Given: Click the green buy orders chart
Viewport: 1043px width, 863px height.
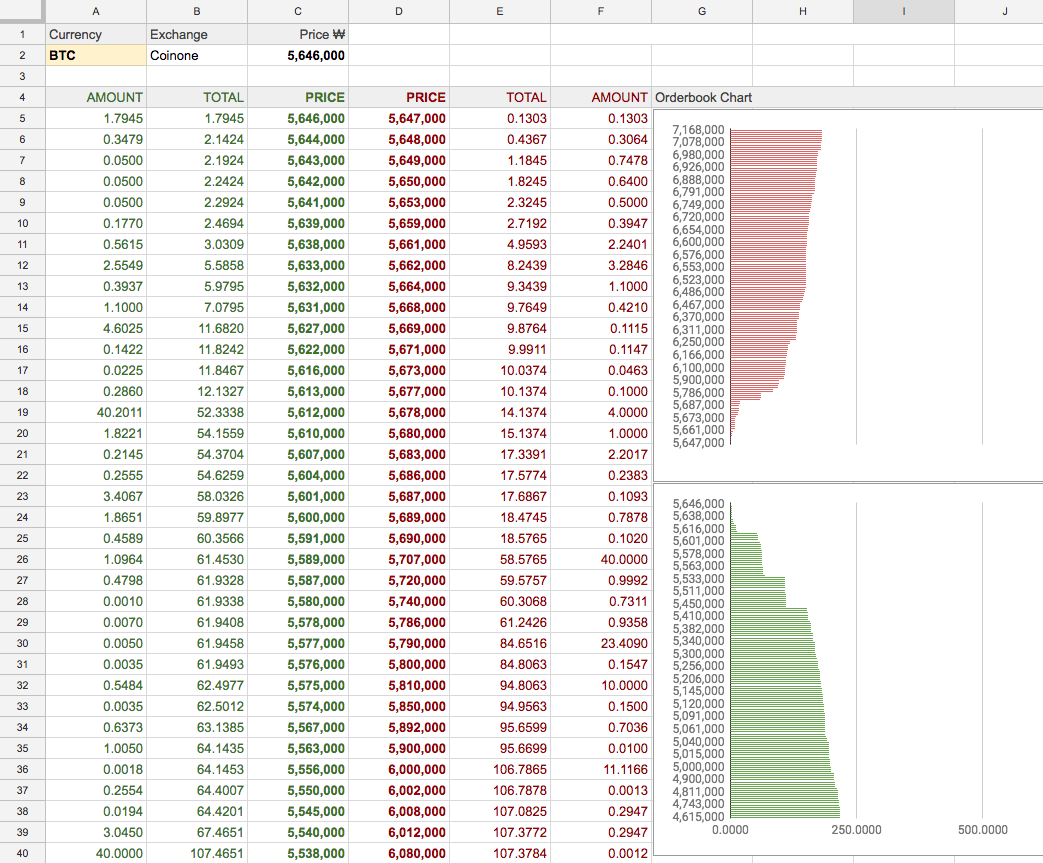Looking at the screenshot, I should 848,669.
